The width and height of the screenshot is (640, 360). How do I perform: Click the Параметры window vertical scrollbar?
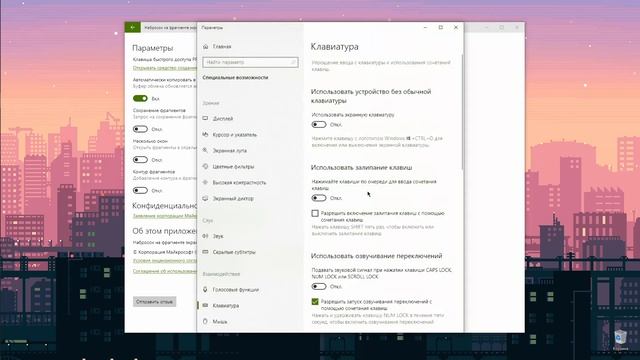(462, 112)
